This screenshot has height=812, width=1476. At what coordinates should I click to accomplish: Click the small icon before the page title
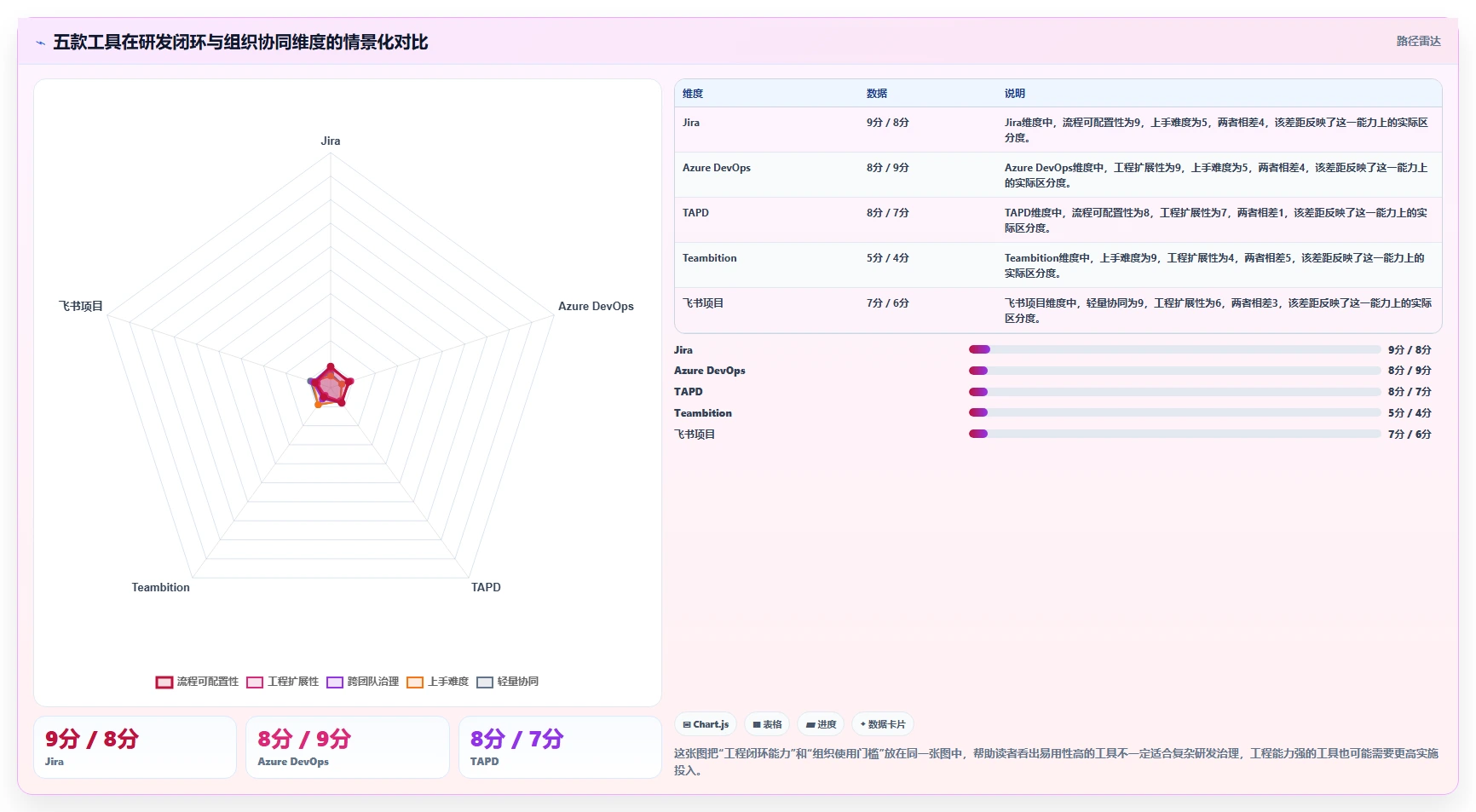pyautogui.click(x=40, y=43)
